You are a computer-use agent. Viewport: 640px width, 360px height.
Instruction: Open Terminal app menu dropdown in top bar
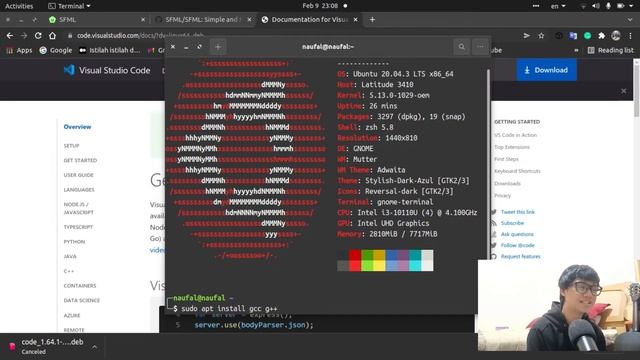(x=69, y=6)
